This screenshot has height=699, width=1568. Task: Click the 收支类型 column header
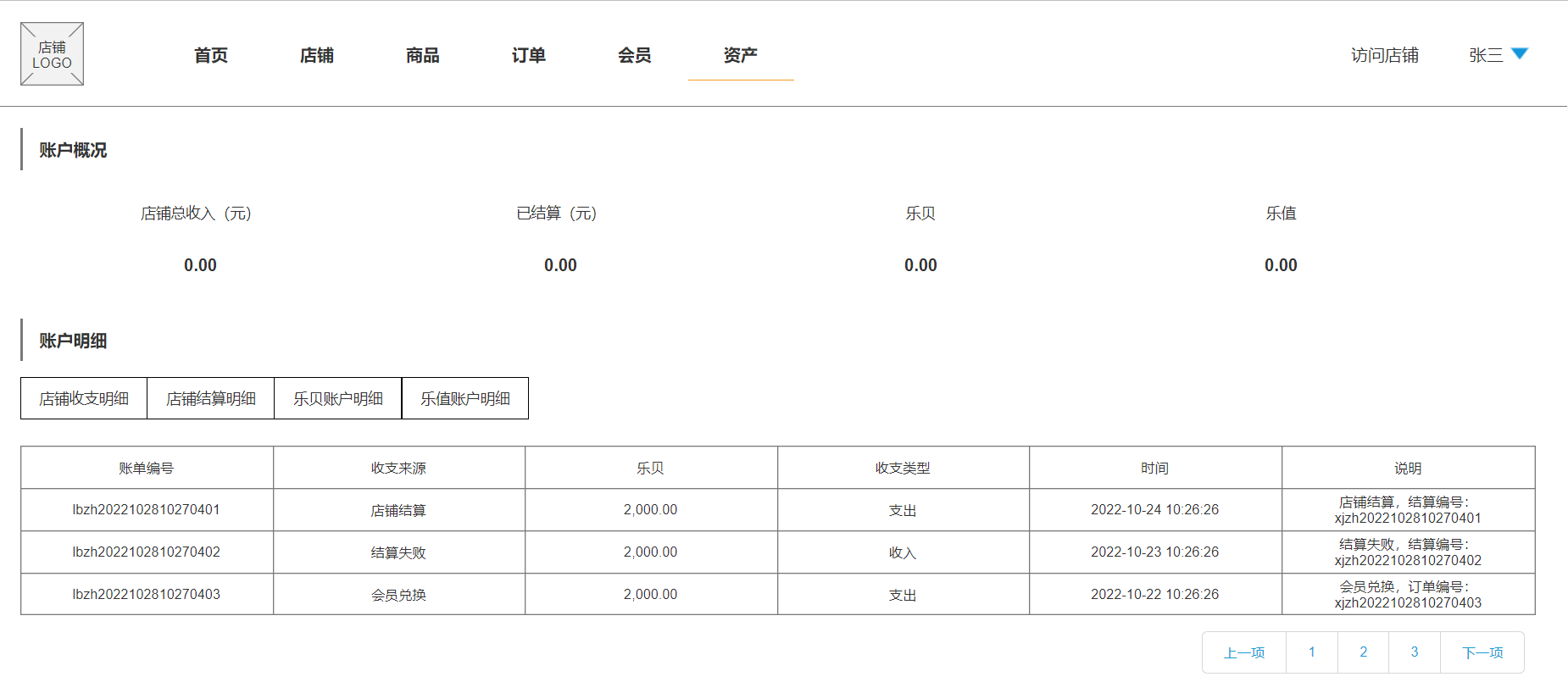[903, 468]
